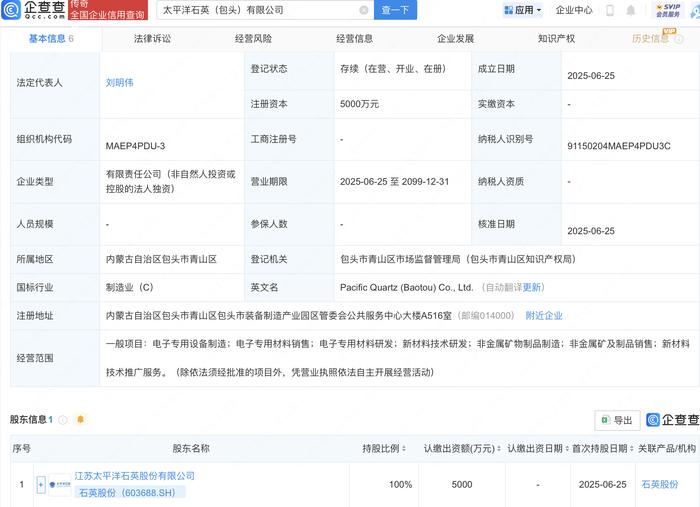Open 石英股份 related product link
This screenshot has height=507, width=700.
(659, 484)
